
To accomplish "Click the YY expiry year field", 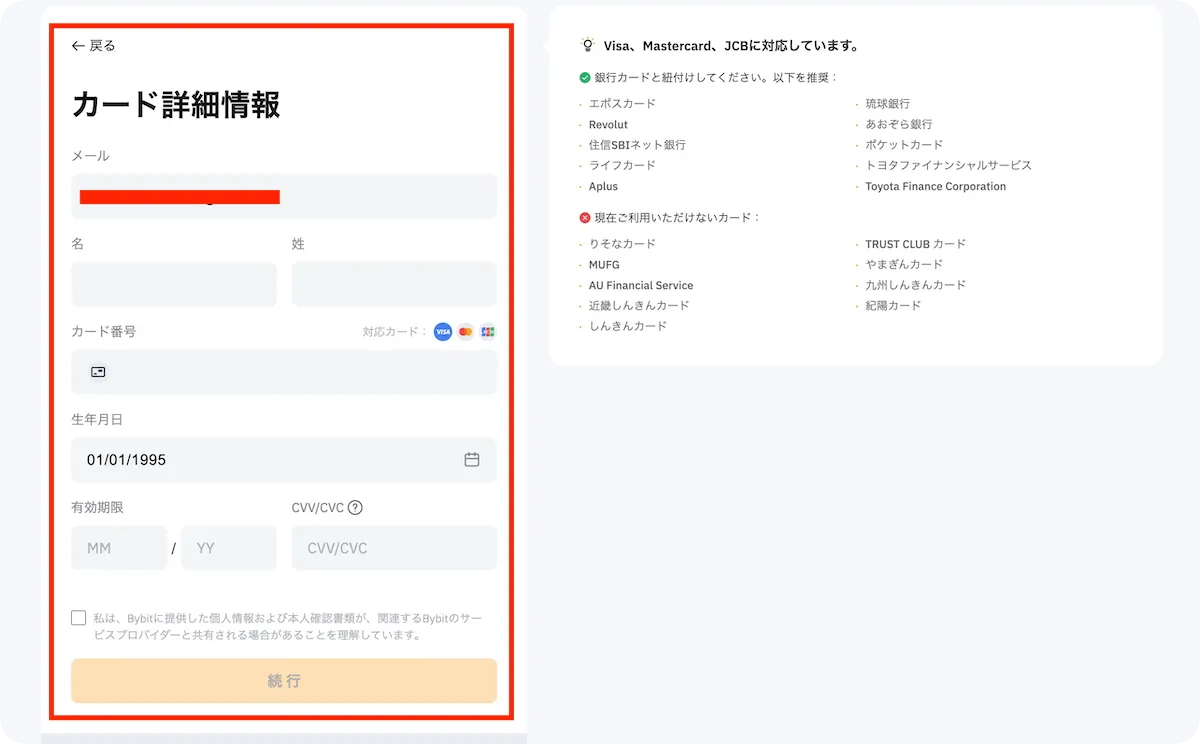I will click(228, 547).
